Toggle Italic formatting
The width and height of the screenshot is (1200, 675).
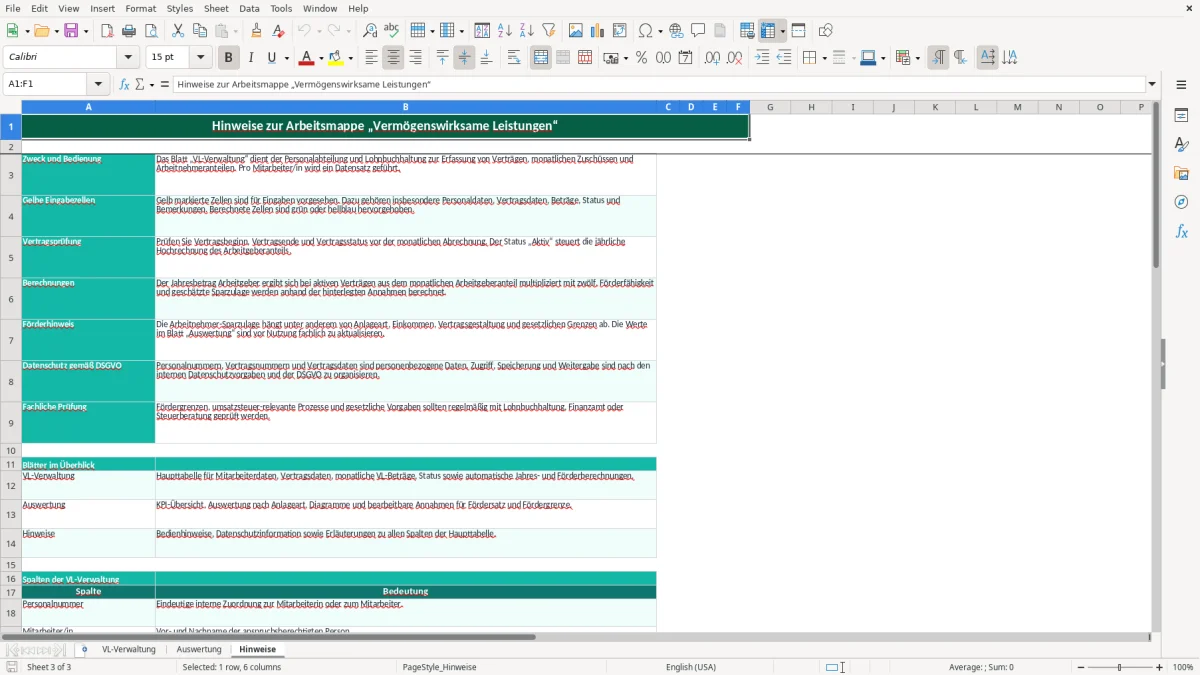tap(250, 58)
